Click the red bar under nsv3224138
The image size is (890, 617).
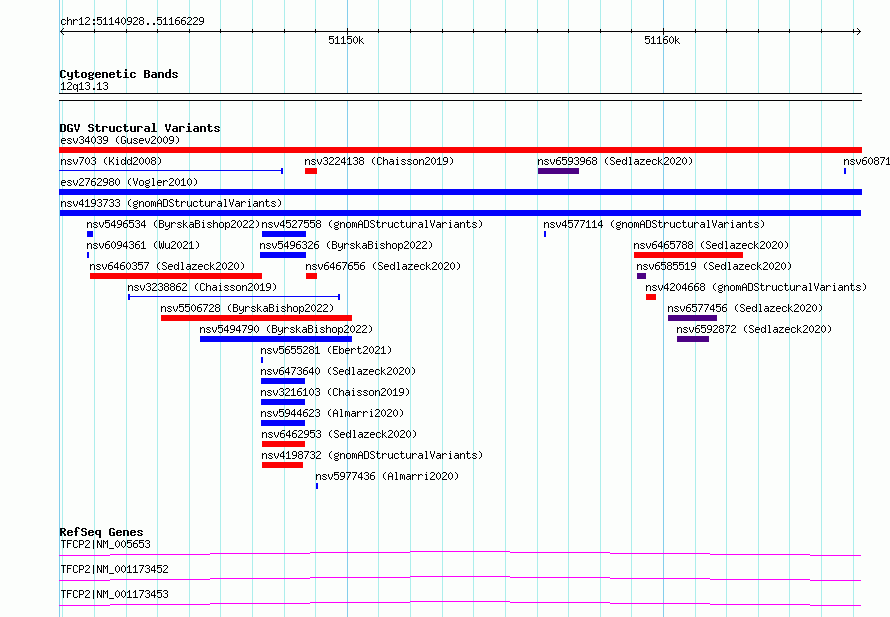pos(311,171)
